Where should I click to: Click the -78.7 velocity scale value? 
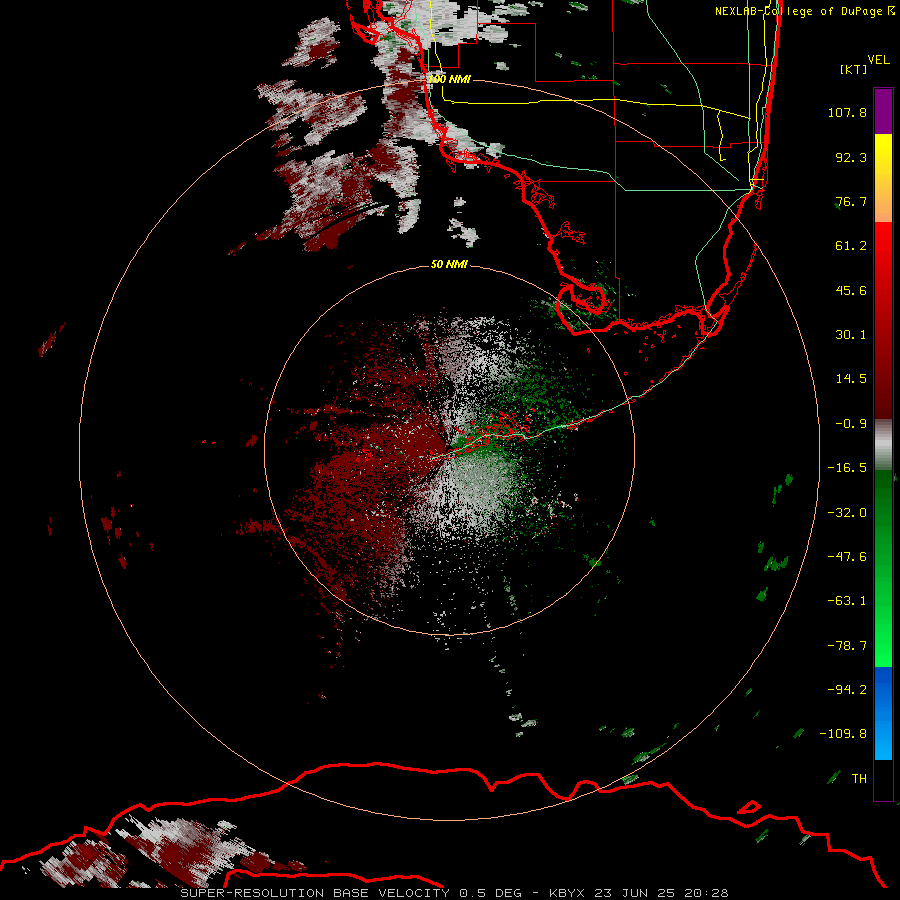coord(847,646)
